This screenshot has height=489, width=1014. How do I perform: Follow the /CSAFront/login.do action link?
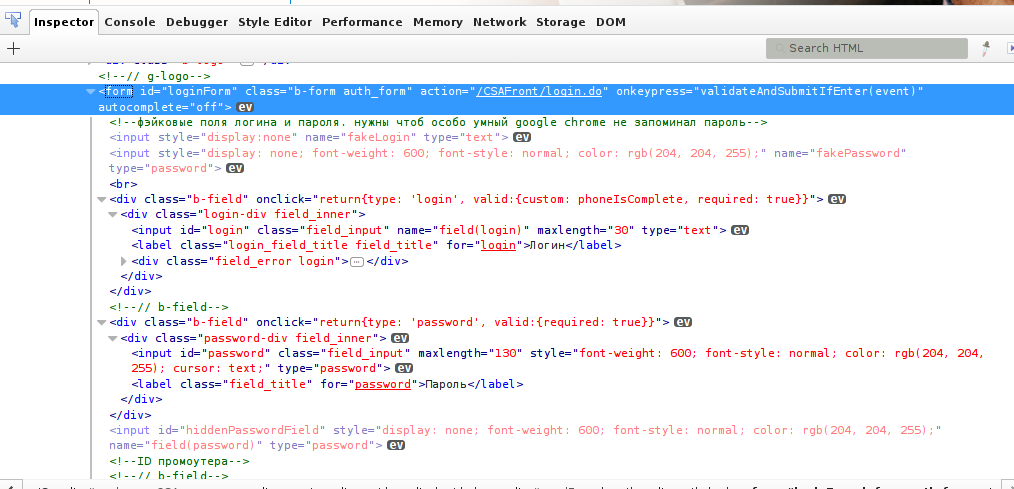pyautogui.click(x=539, y=91)
